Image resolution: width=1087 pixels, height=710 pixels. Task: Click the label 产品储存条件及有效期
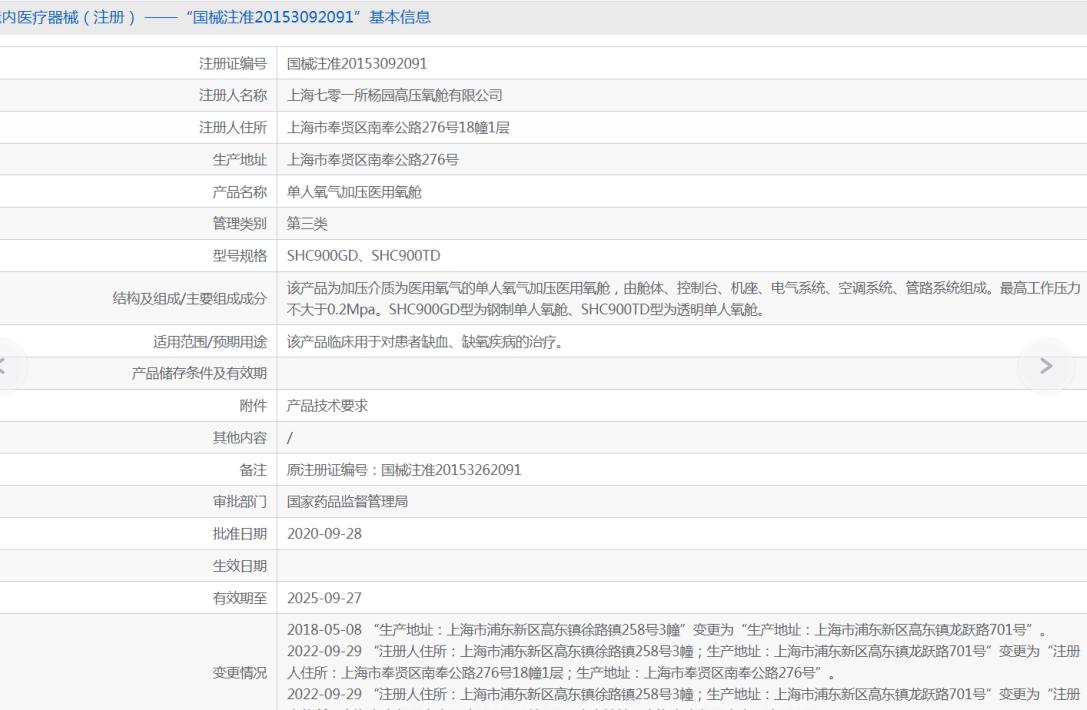tap(200, 374)
